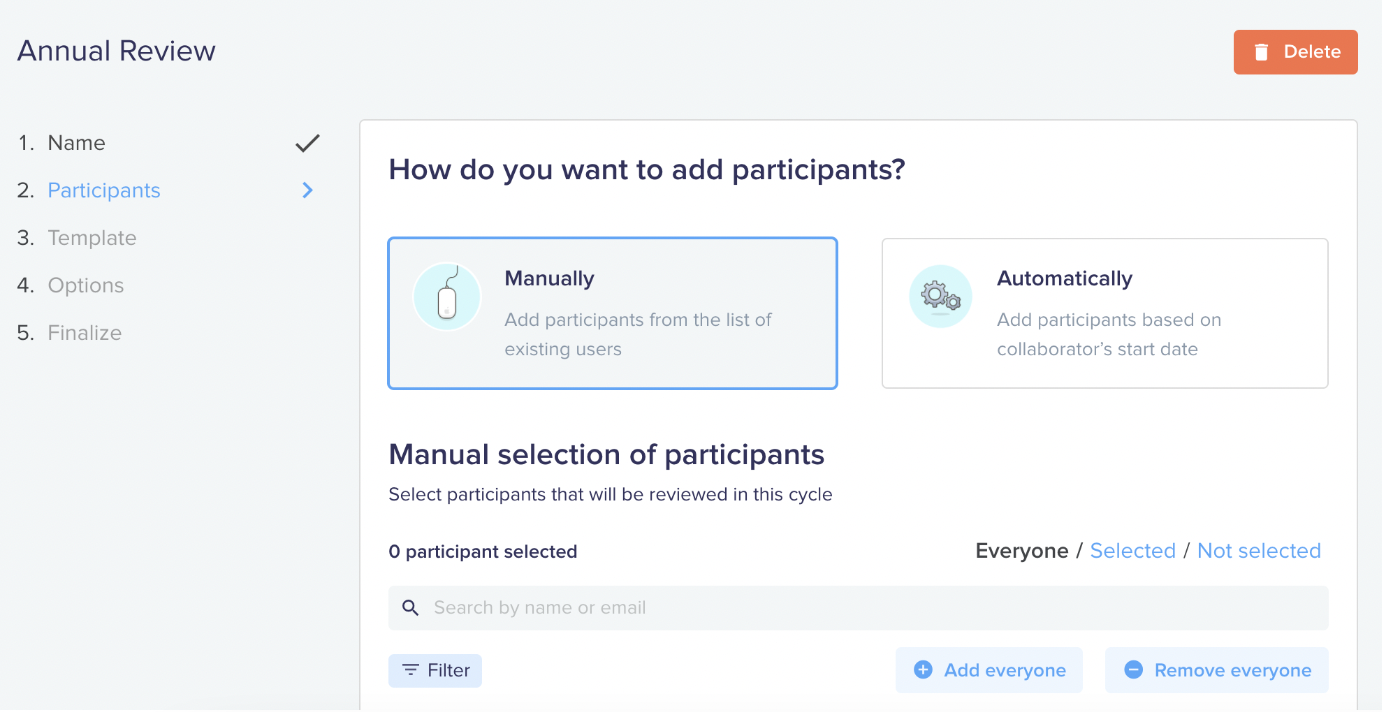Viewport: 1382px width, 712px height.
Task: Click the magnifier icon in search bar
Action: pyautogui.click(x=410, y=607)
